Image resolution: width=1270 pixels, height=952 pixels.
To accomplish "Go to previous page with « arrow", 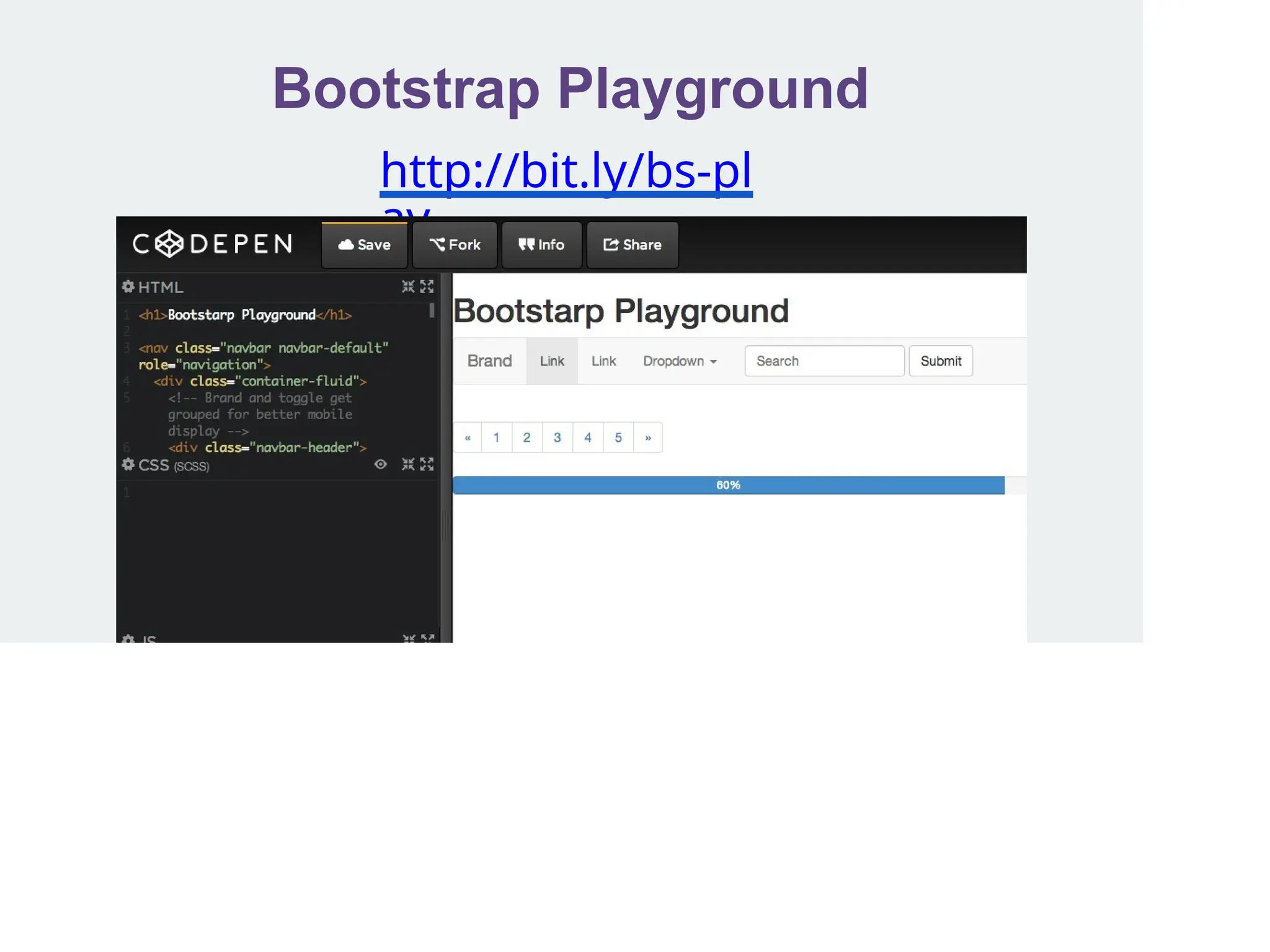I will pos(468,438).
